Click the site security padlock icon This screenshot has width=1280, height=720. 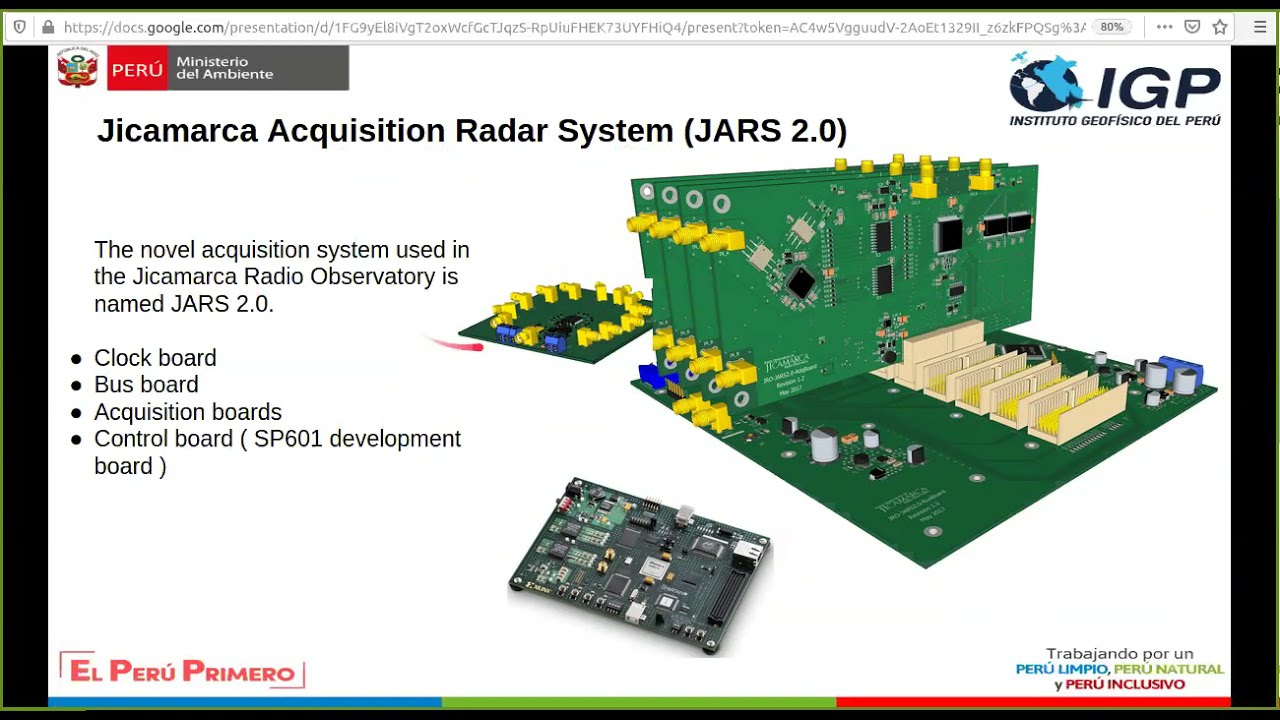[x=47, y=27]
